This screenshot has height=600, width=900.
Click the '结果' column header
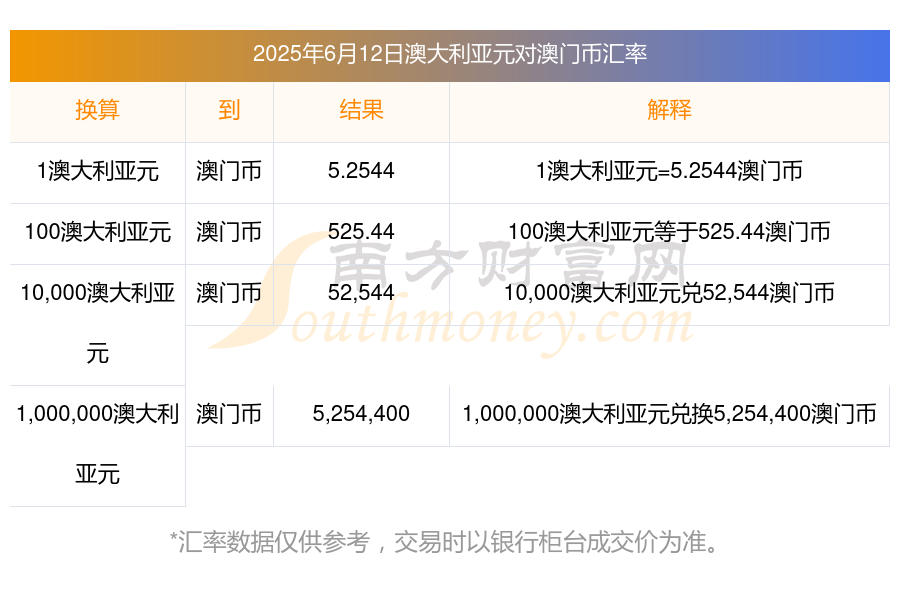coord(361,110)
